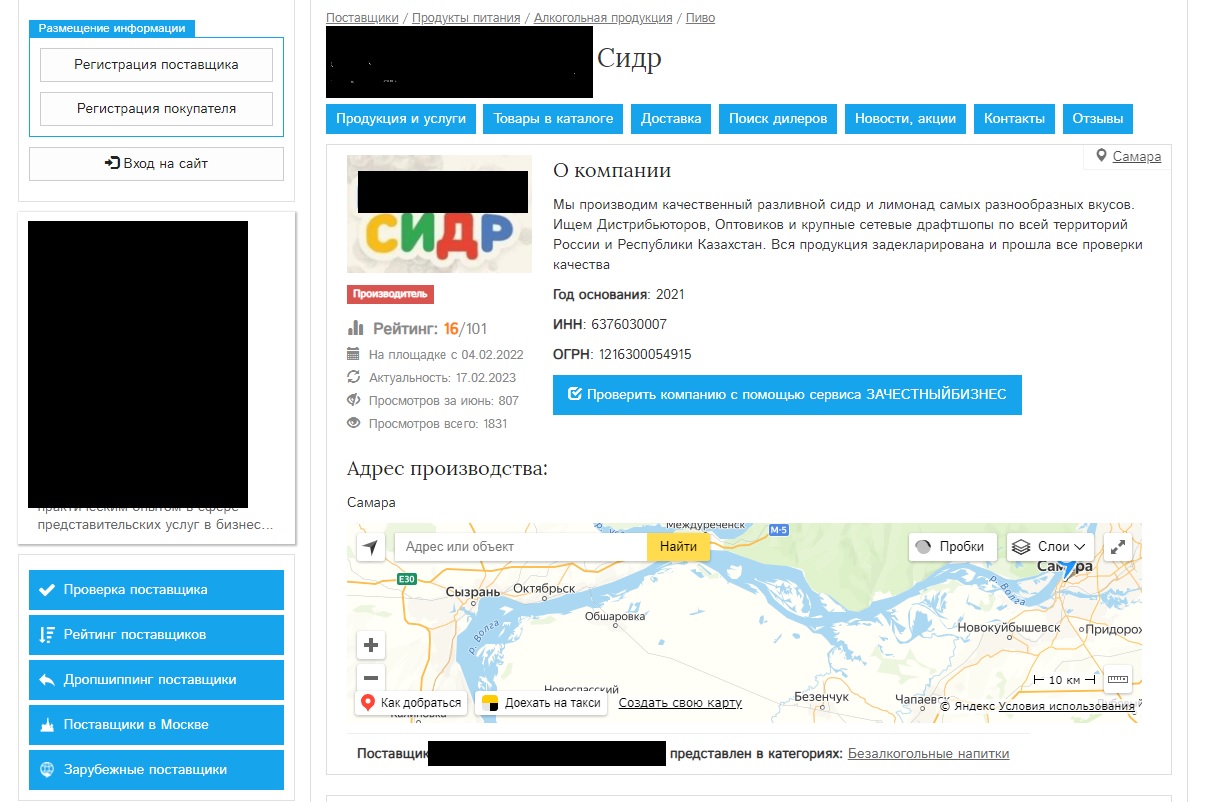Screen dimensions: 1231x802
Task: Zoom out the map with minus button
Action: 371,677
